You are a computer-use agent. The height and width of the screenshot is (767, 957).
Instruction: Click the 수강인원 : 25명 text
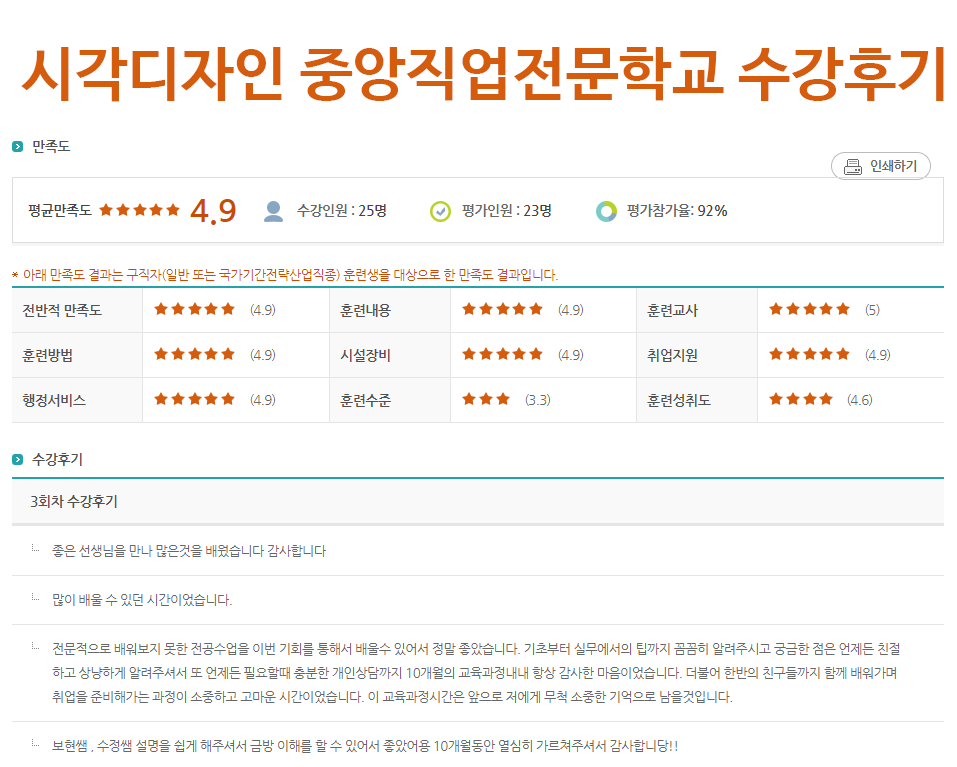[342, 211]
